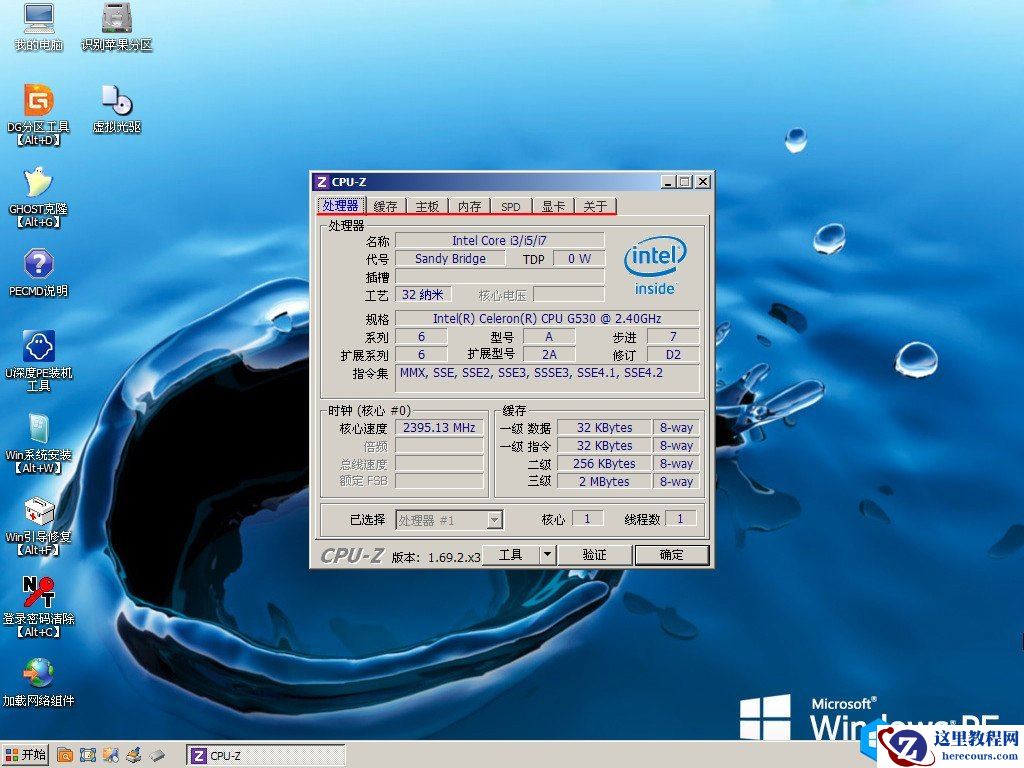
Task: Confirm with the 确定 button
Action: pos(672,554)
